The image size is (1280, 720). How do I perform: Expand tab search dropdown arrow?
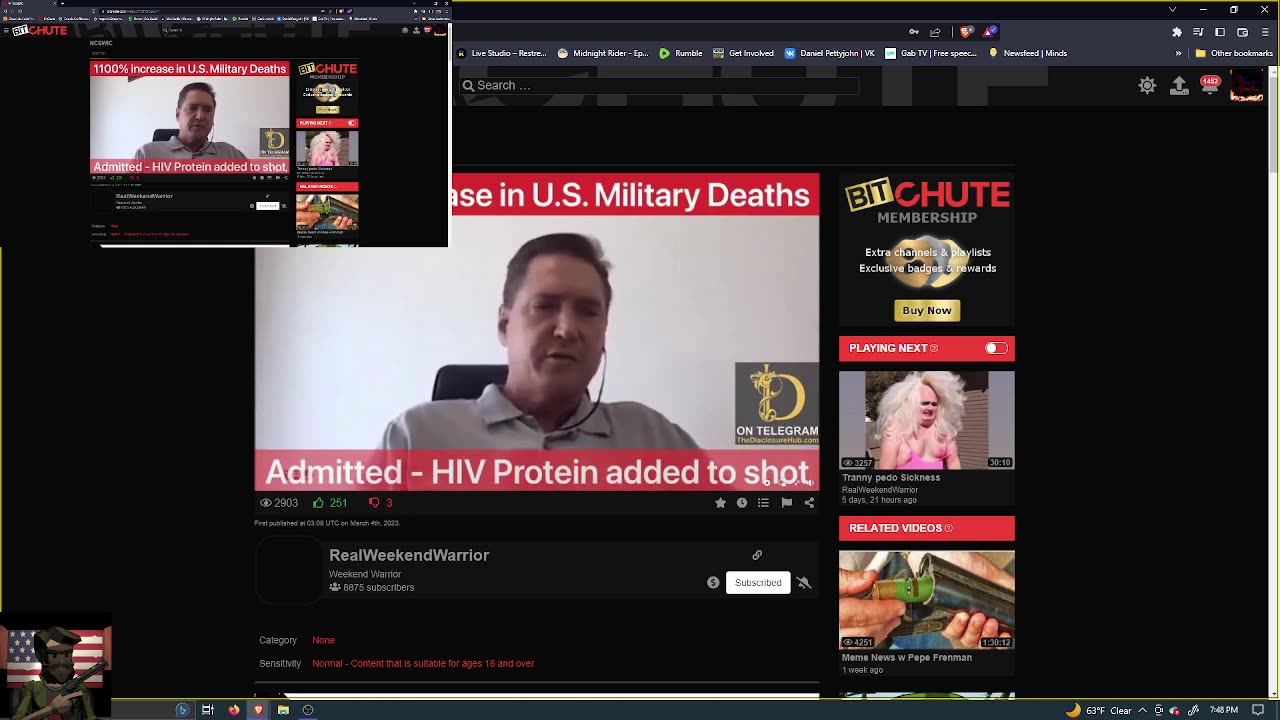[x=1172, y=10]
